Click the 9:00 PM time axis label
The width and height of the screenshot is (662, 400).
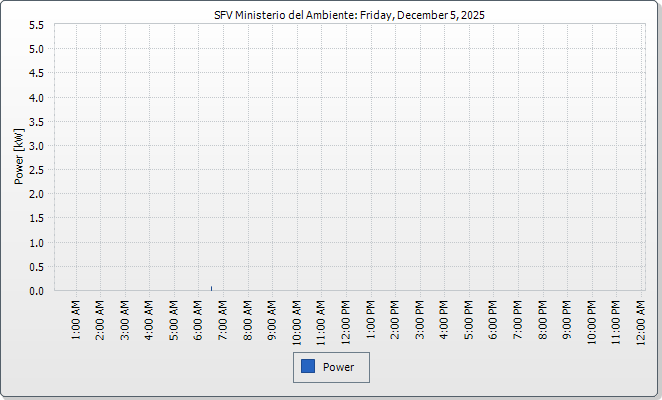pos(566,318)
